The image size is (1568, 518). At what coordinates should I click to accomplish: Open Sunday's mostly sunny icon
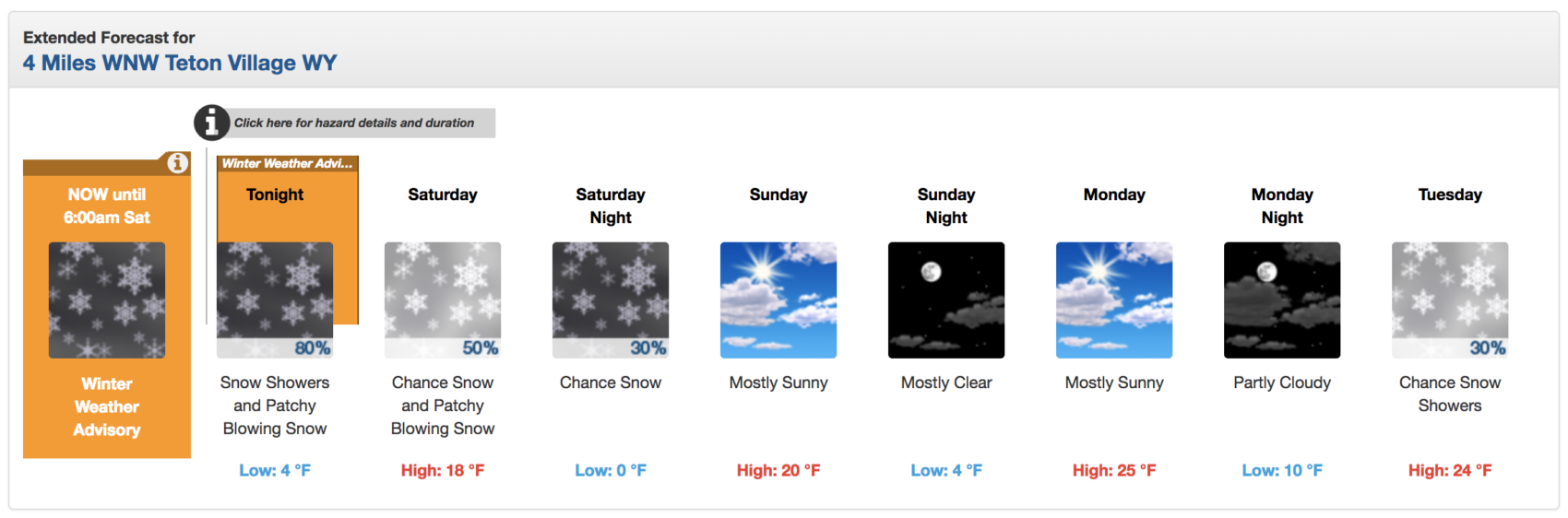coord(778,300)
